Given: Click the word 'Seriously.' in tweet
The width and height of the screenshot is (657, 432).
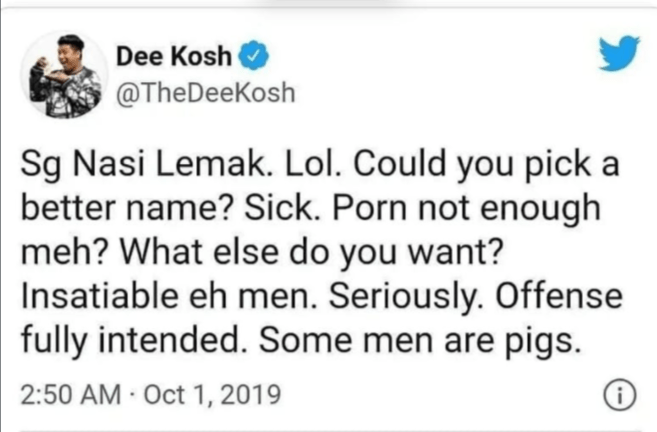Looking at the screenshot, I should point(406,297).
